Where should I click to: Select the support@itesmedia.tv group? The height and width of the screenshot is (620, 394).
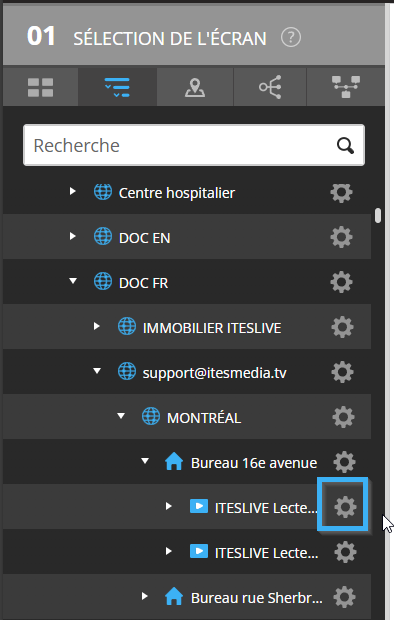(x=214, y=373)
